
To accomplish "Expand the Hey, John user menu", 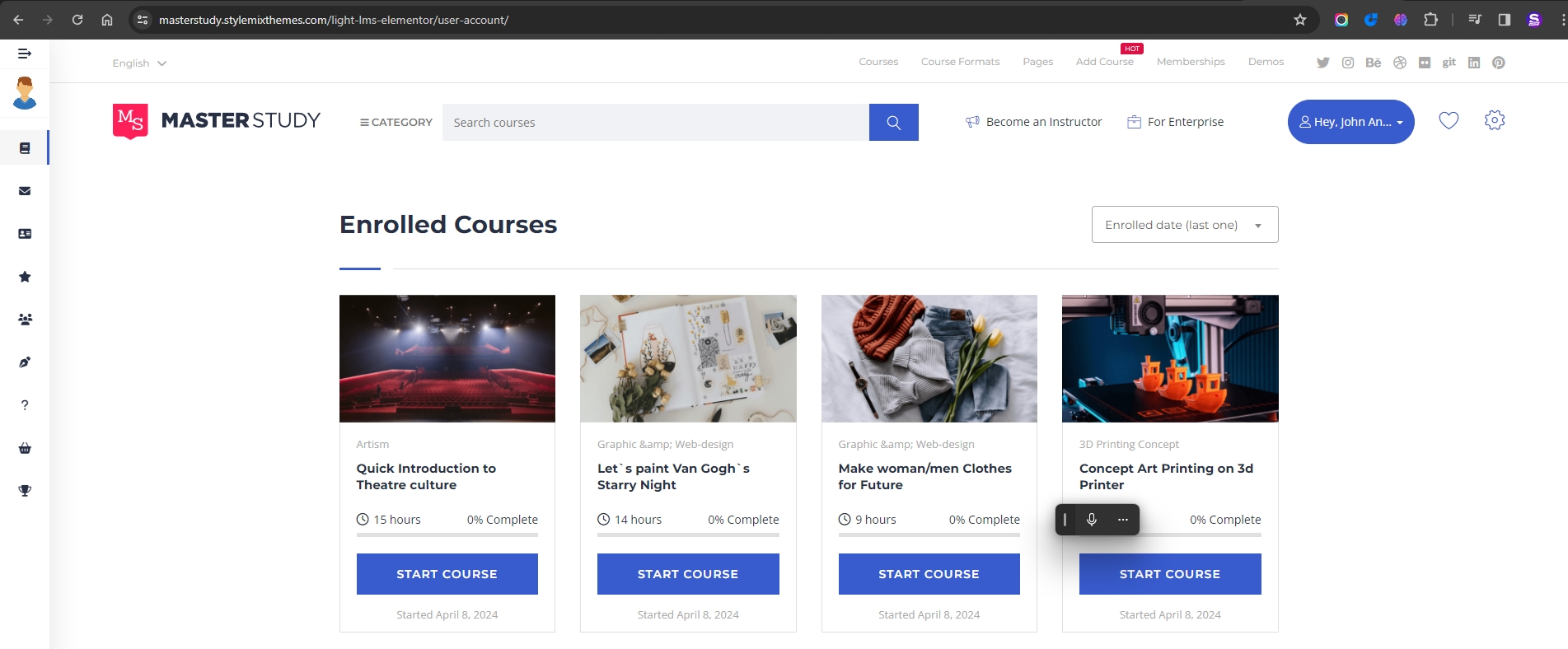I will click(x=1350, y=122).
